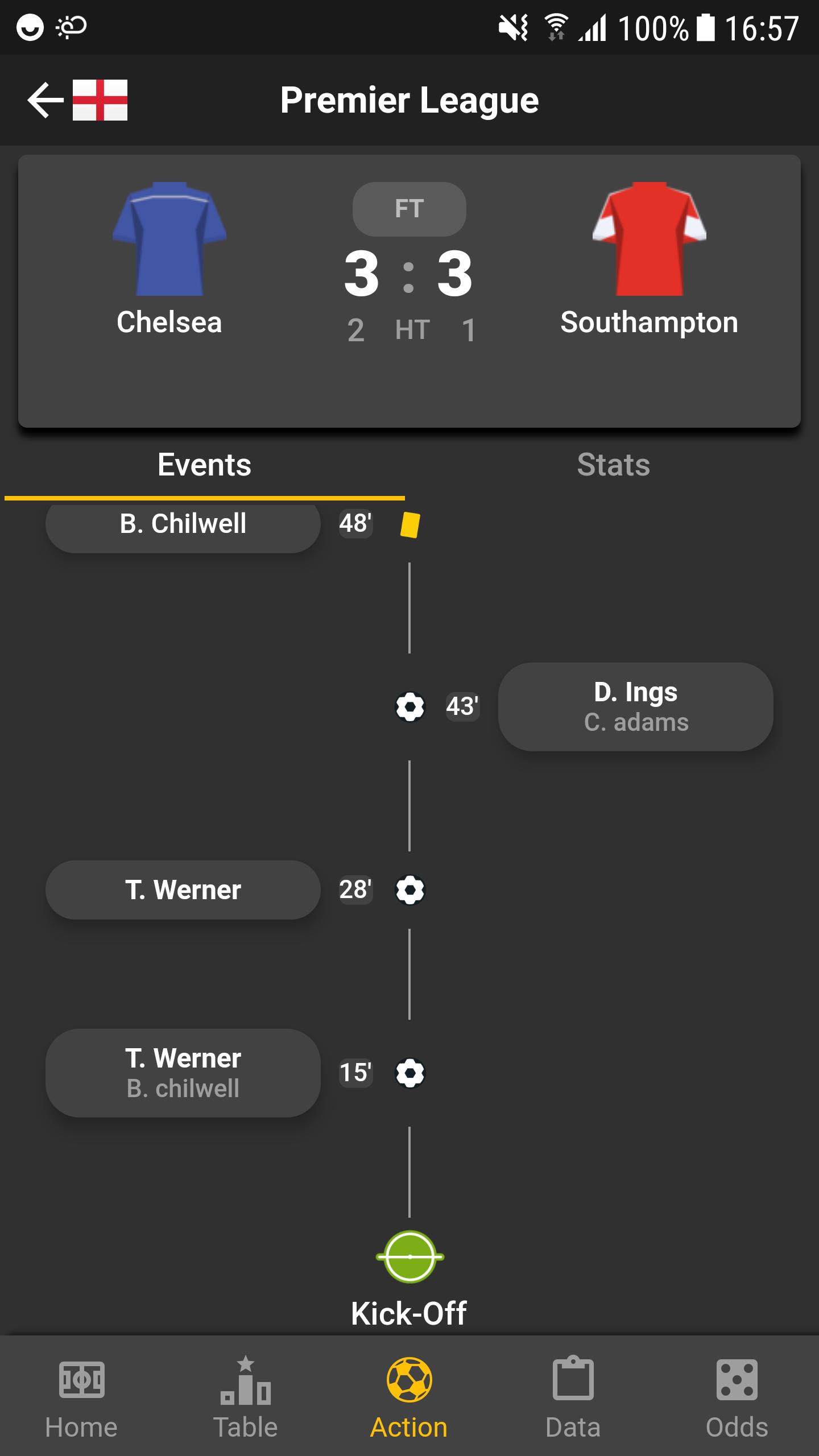Select the Events tab
Screen dimensions: 819x1456
click(205, 465)
